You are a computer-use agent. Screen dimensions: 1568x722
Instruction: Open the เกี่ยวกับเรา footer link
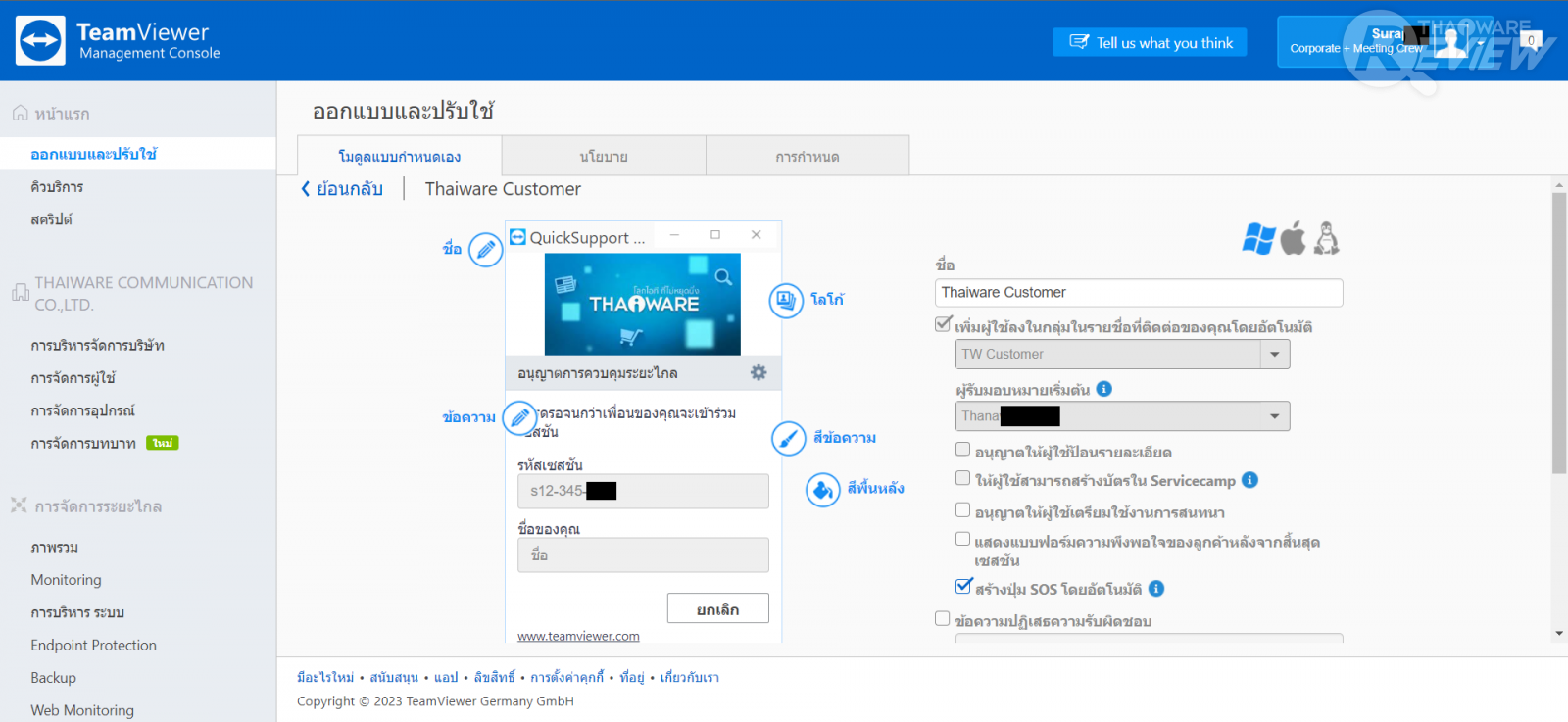pyautogui.click(x=689, y=677)
